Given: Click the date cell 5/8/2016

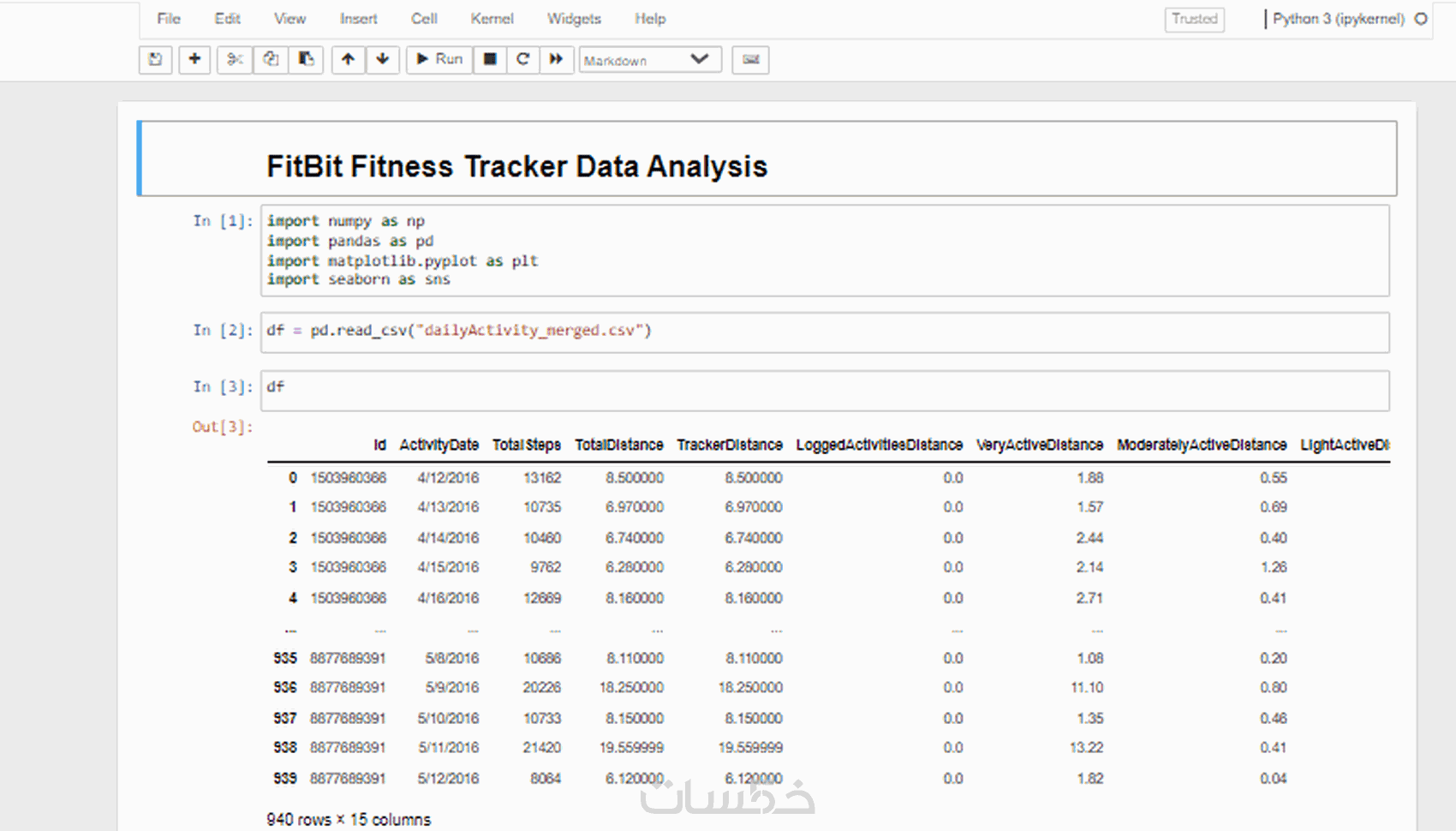Looking at the screenshot, I should pos(452,658).
